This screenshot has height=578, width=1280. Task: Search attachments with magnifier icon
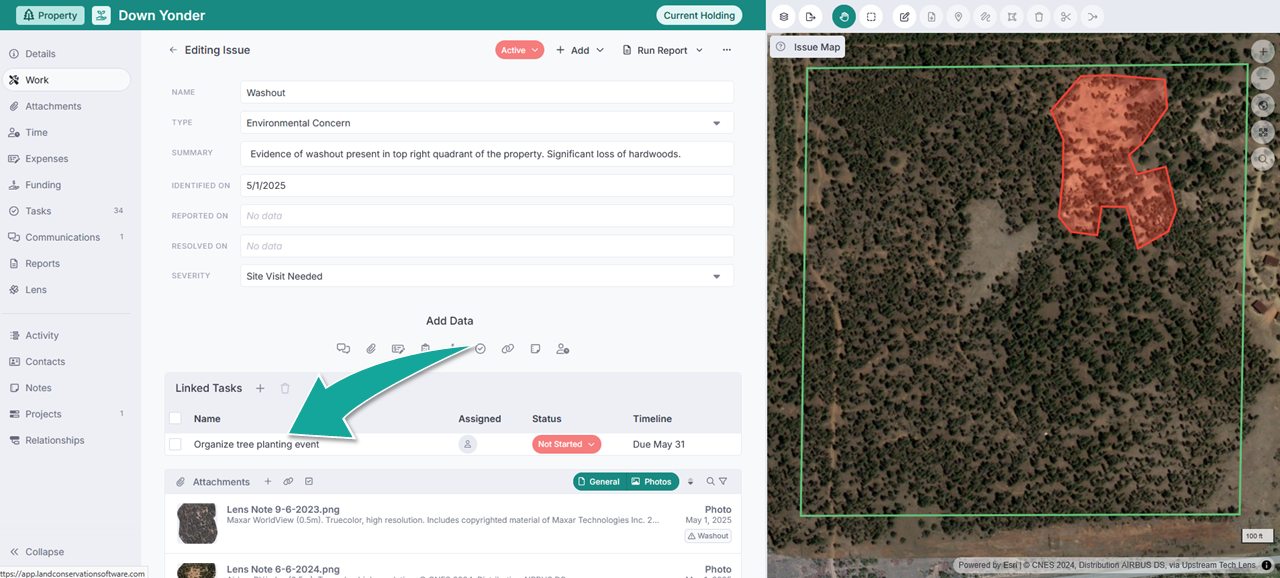tap(711, 482)
